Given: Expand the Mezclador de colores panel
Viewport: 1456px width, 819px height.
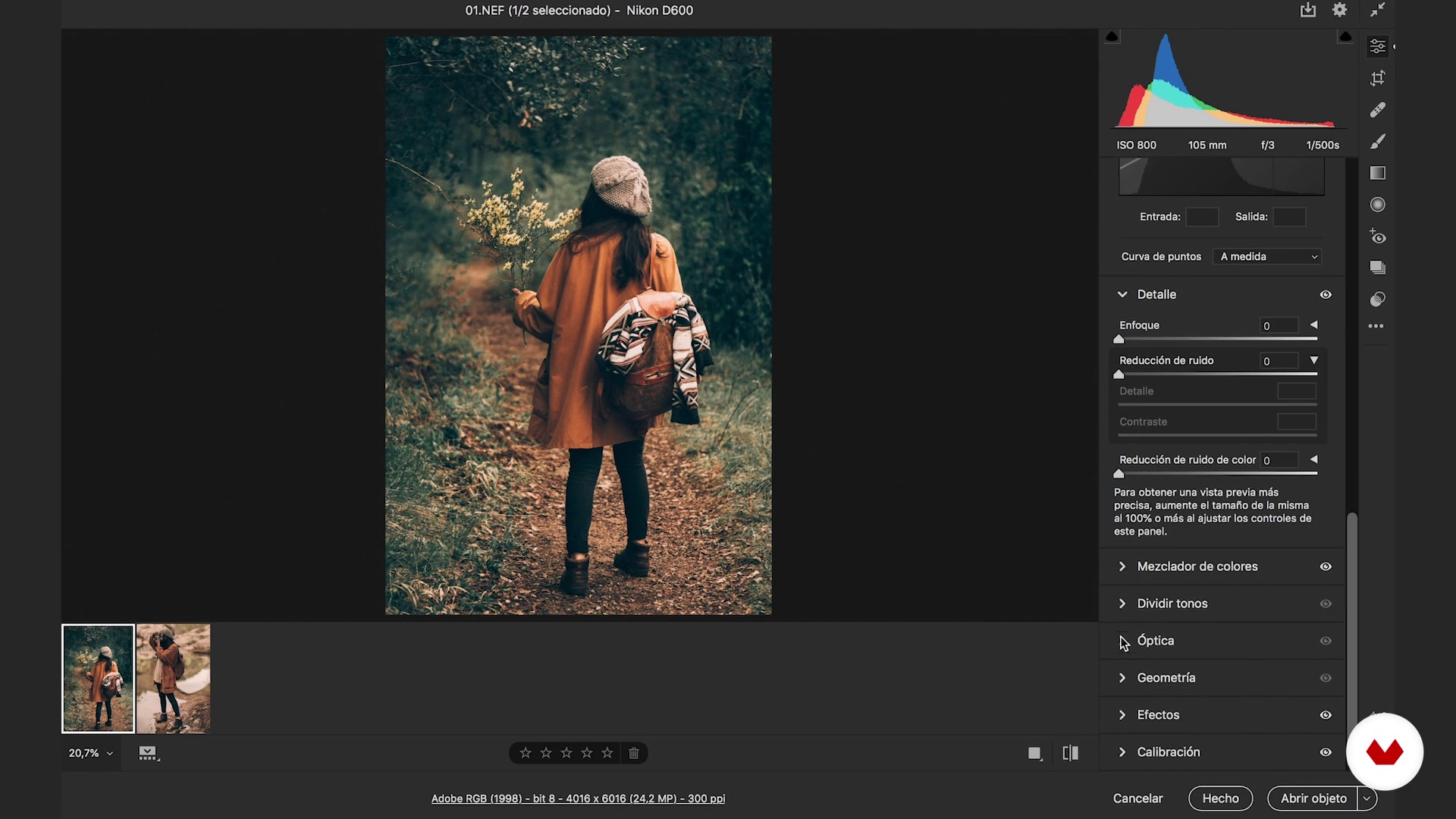Looking at the screenshot, I should pyautogui.click(x=1122, y=566).
